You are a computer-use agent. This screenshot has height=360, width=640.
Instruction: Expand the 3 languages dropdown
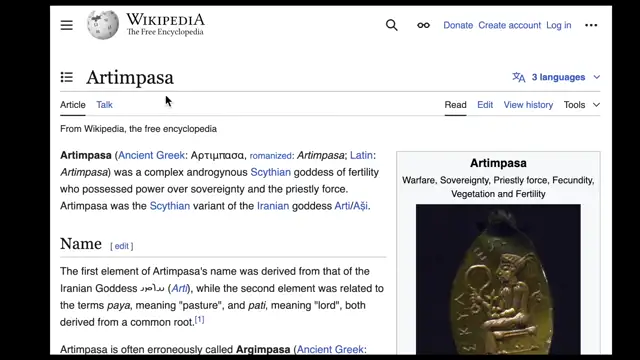click(x=556, y=77)
